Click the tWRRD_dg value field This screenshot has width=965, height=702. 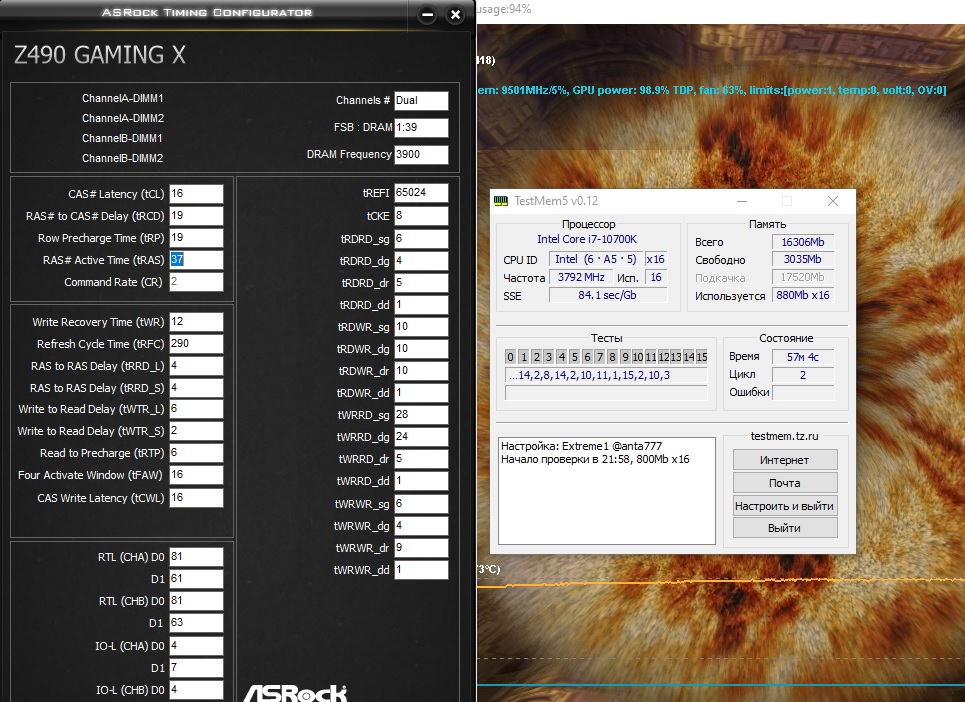click(422, 437)
